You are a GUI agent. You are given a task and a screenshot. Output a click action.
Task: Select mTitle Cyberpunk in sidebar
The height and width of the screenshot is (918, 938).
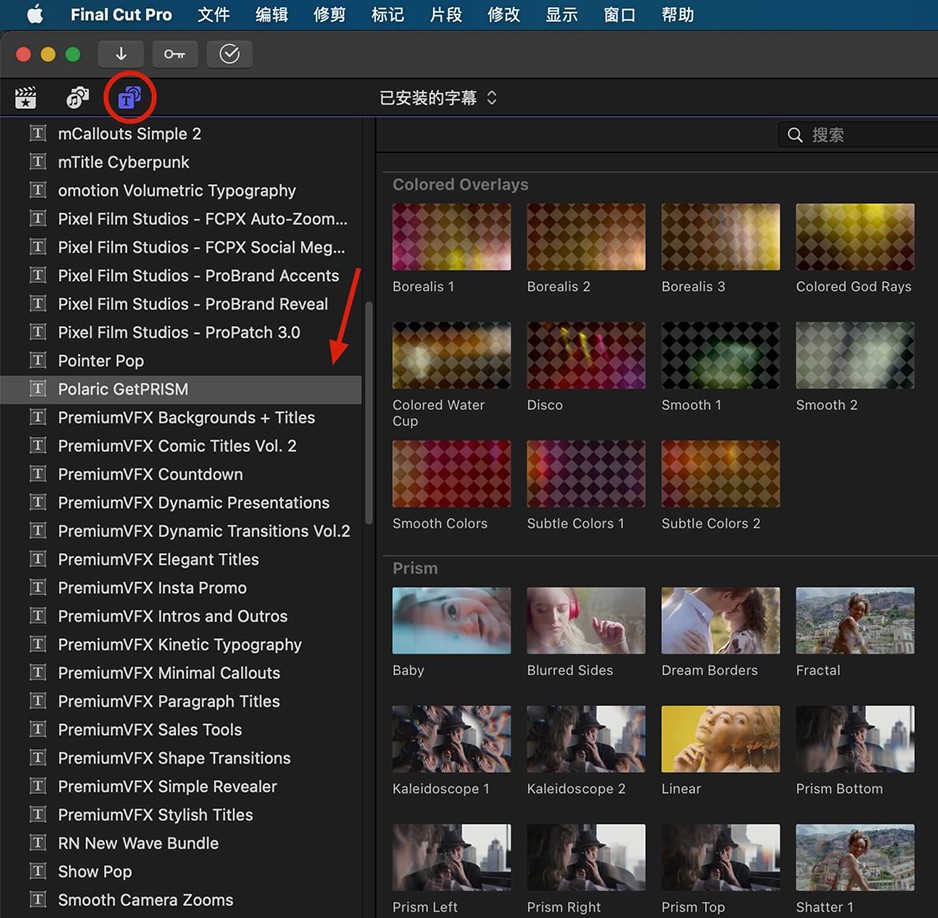click(x=124, y=162)
